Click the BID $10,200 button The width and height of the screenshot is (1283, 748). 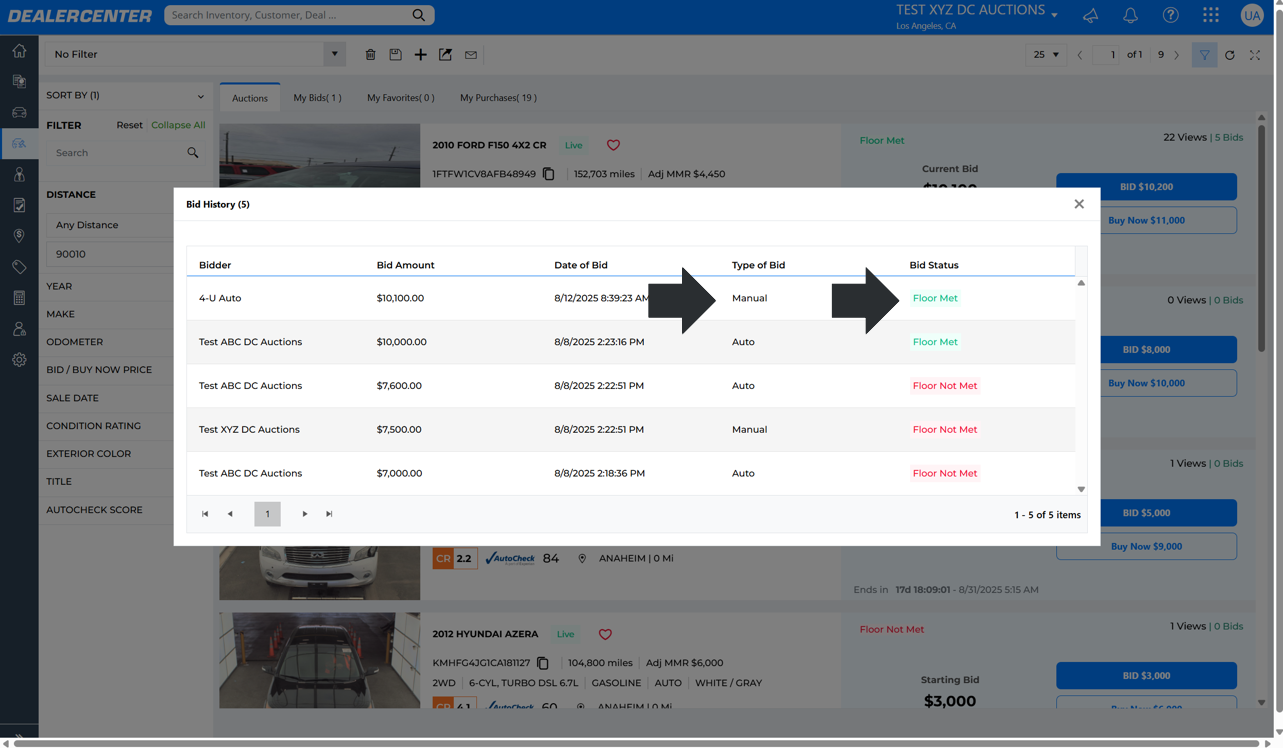(x=1146, y=186)
